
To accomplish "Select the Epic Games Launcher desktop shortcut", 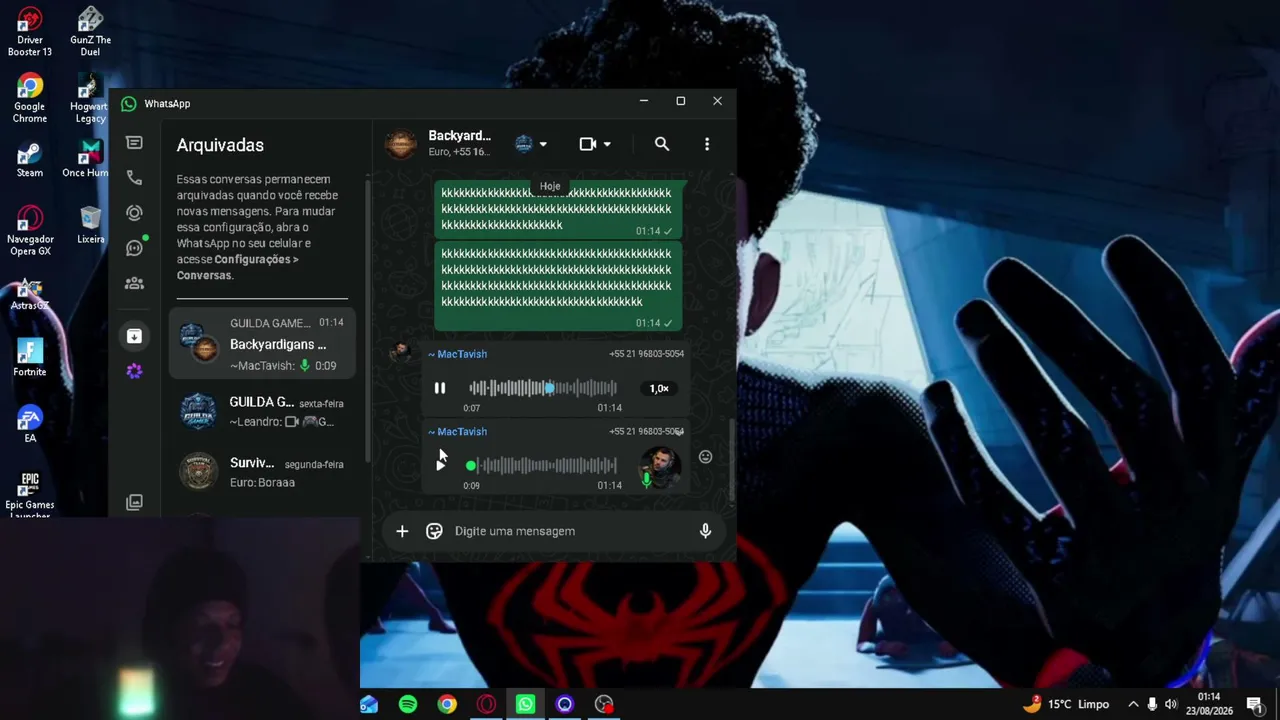I will pos(30,494).
